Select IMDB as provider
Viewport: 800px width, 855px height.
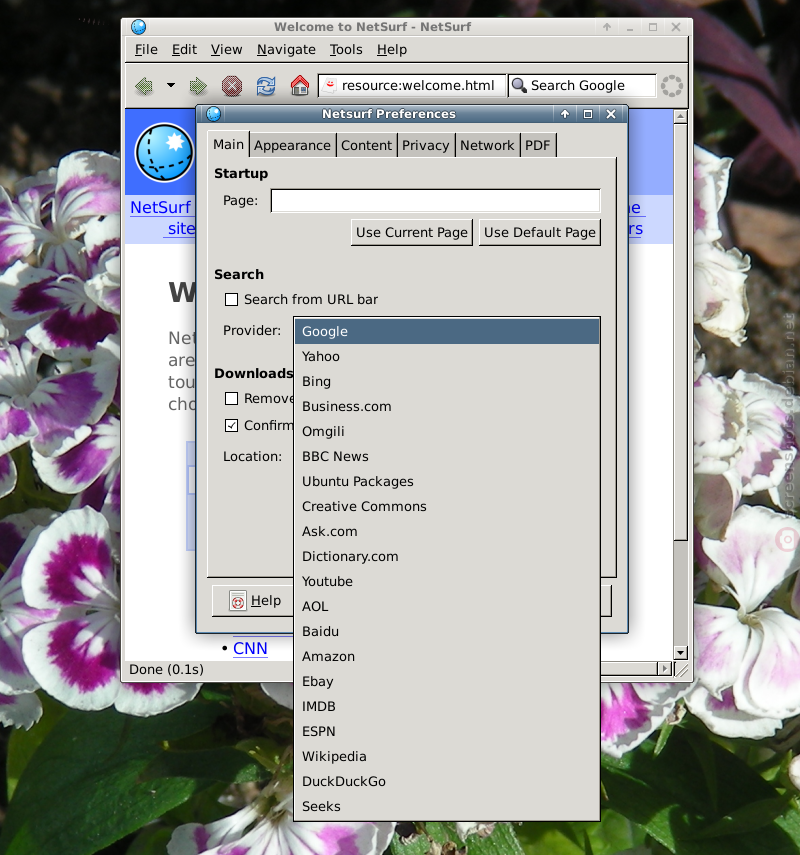click(x=447, y=707)
